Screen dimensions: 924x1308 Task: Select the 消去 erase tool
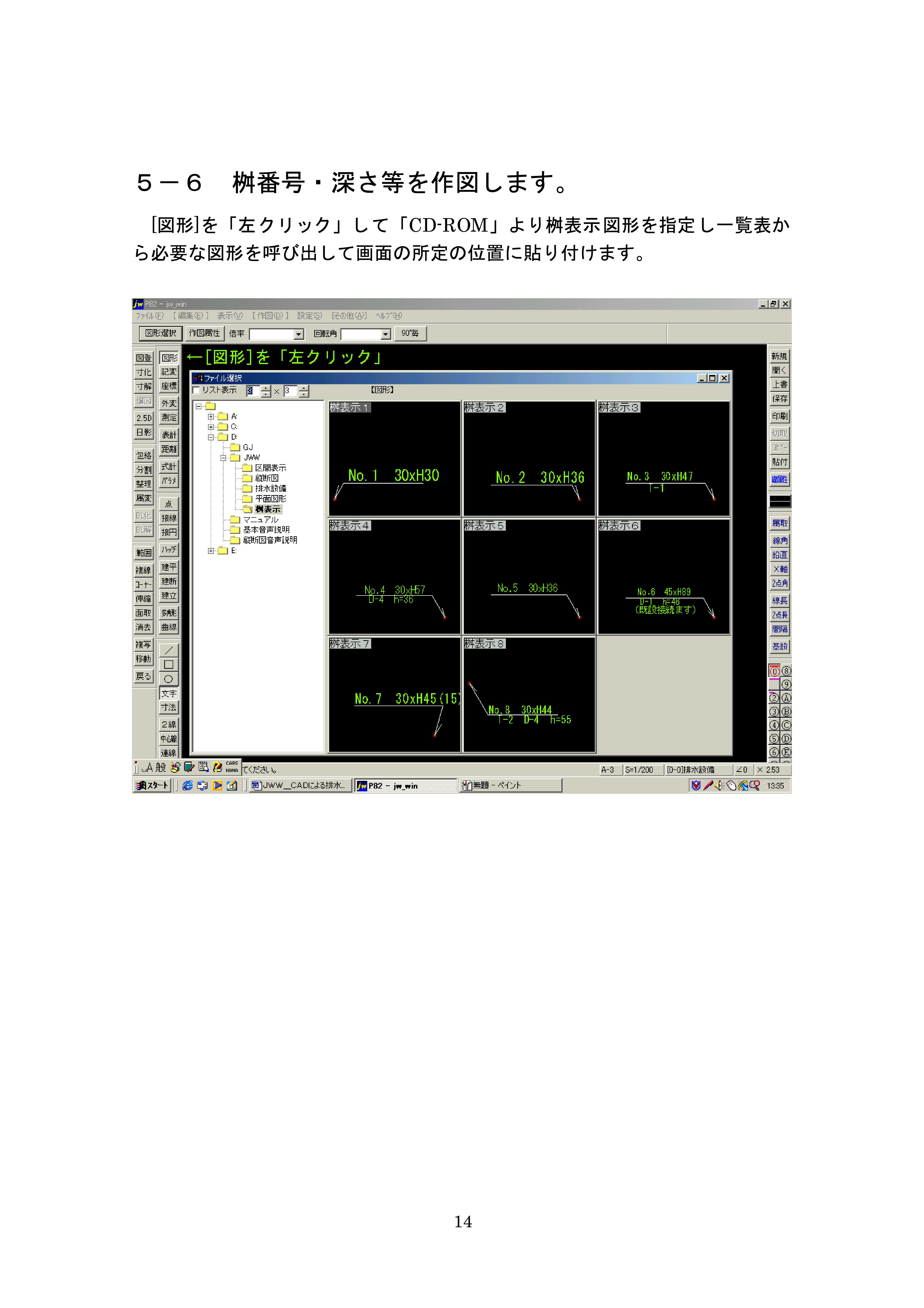[144, 627]
